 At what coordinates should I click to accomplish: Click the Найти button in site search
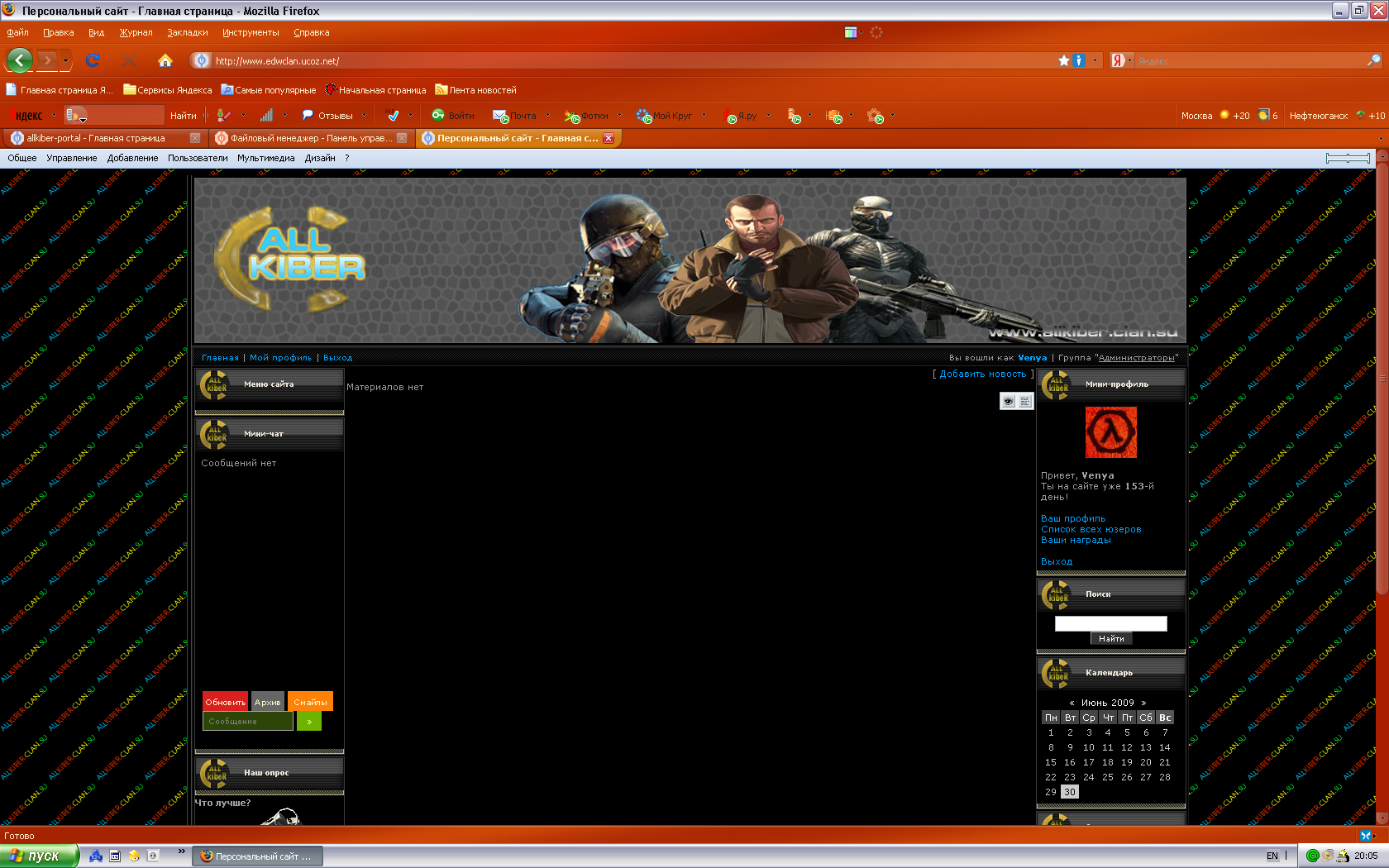1111,638
